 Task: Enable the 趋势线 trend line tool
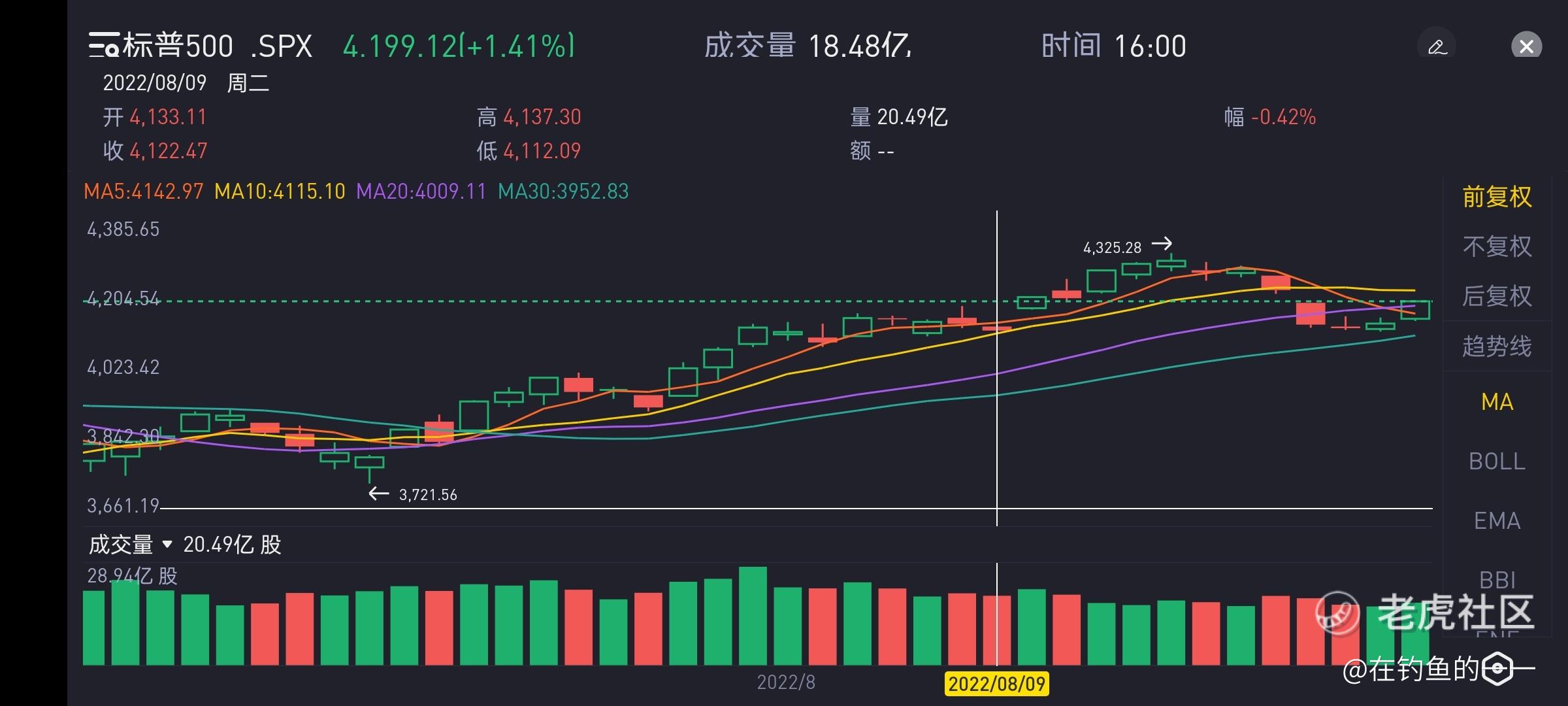(x=1497, y=346)
